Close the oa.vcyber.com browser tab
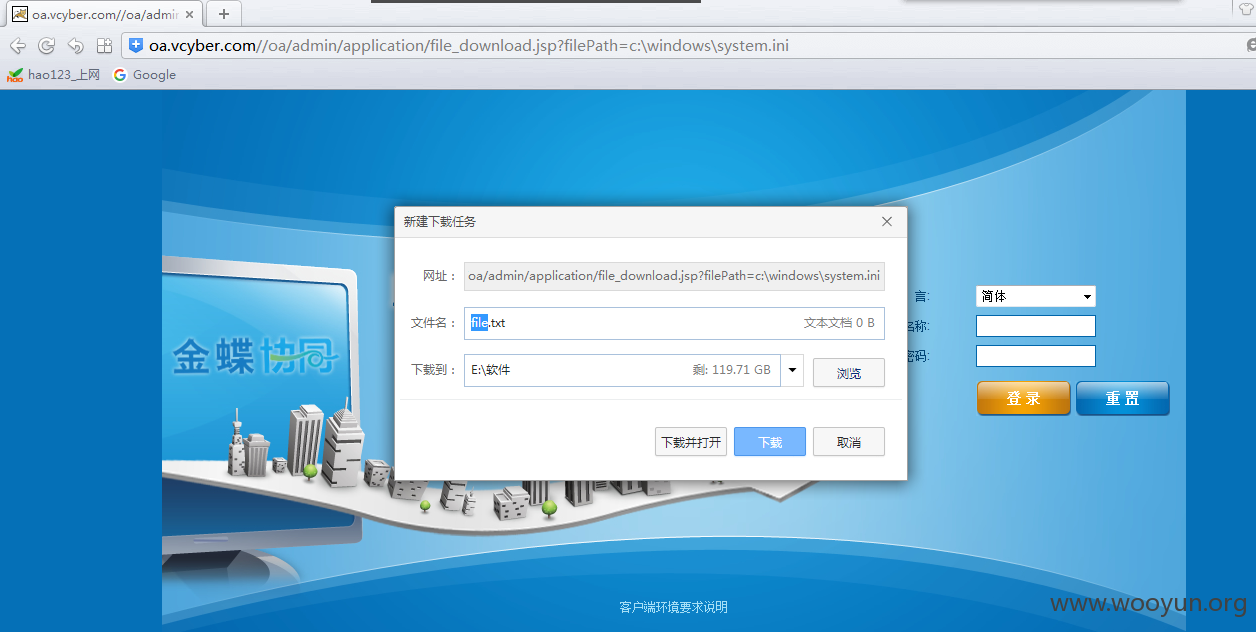 (190, 14)
